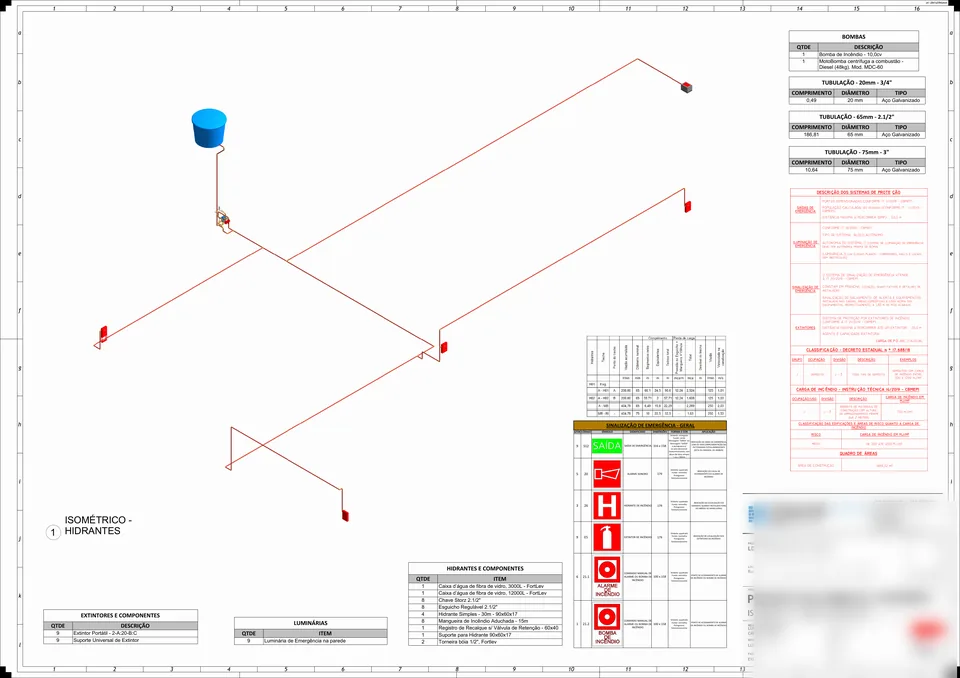Select the ISOMÉTRICO - HIDRANTES view title
Image resolution: width=960 pixels, height=678 pixels.
pos(98,525)
